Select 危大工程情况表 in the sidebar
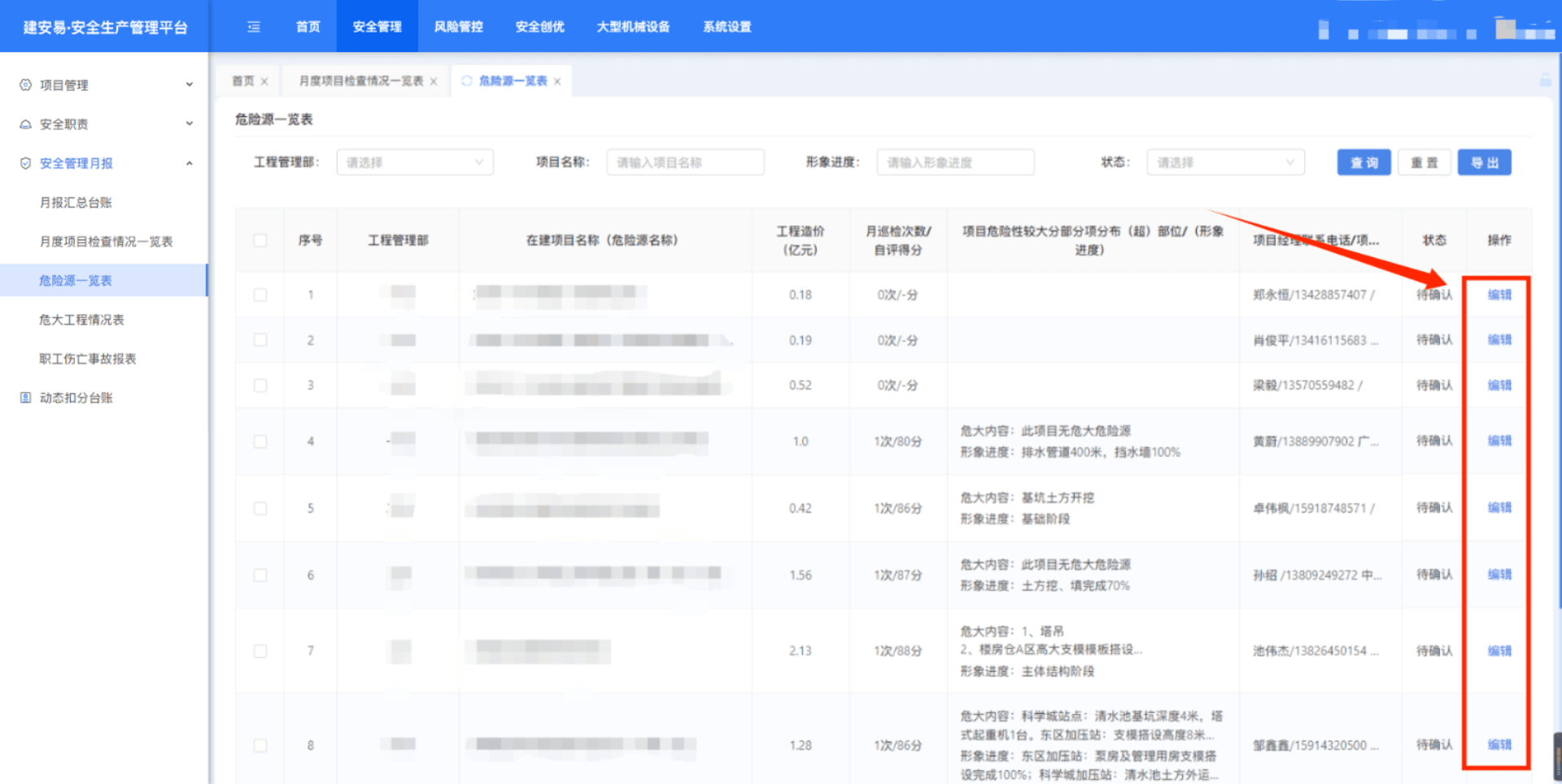This screenshot has height=784, width=1562. pyautogui.click(x=81, y=320)
